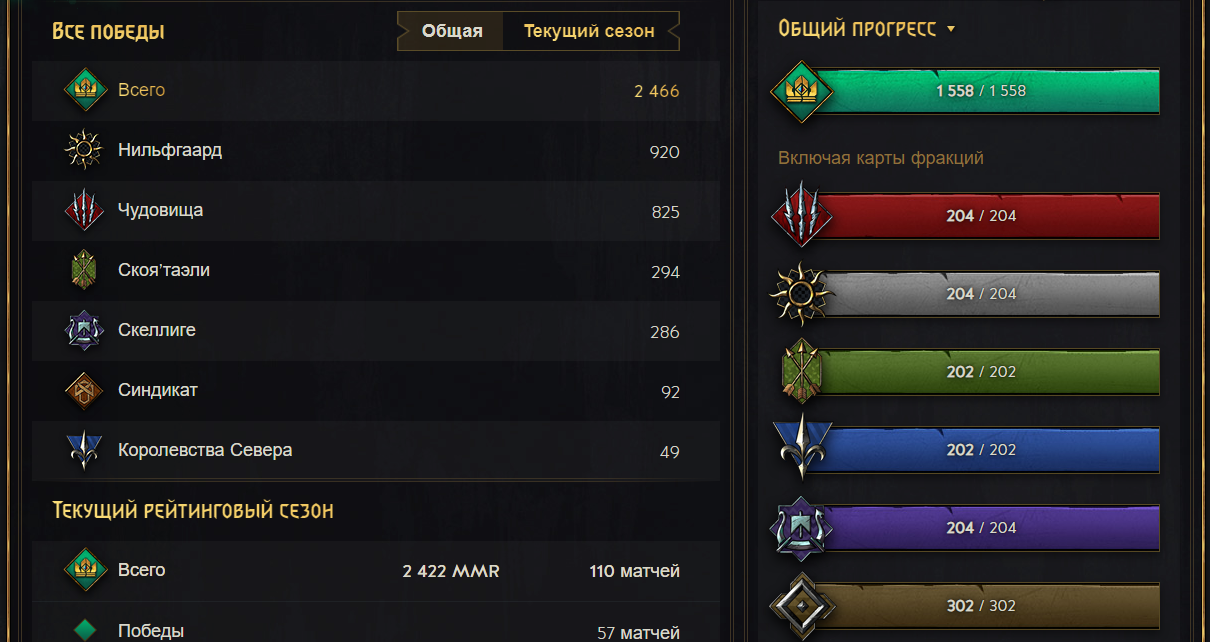Screen dimensions: 1210x642
Task: Switch to the Общая tab
Action: [x=452, y=31]
